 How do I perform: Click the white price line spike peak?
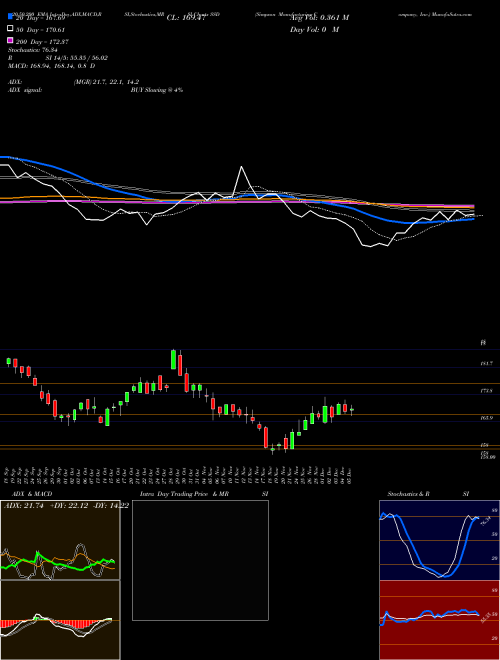coord(242,168)
